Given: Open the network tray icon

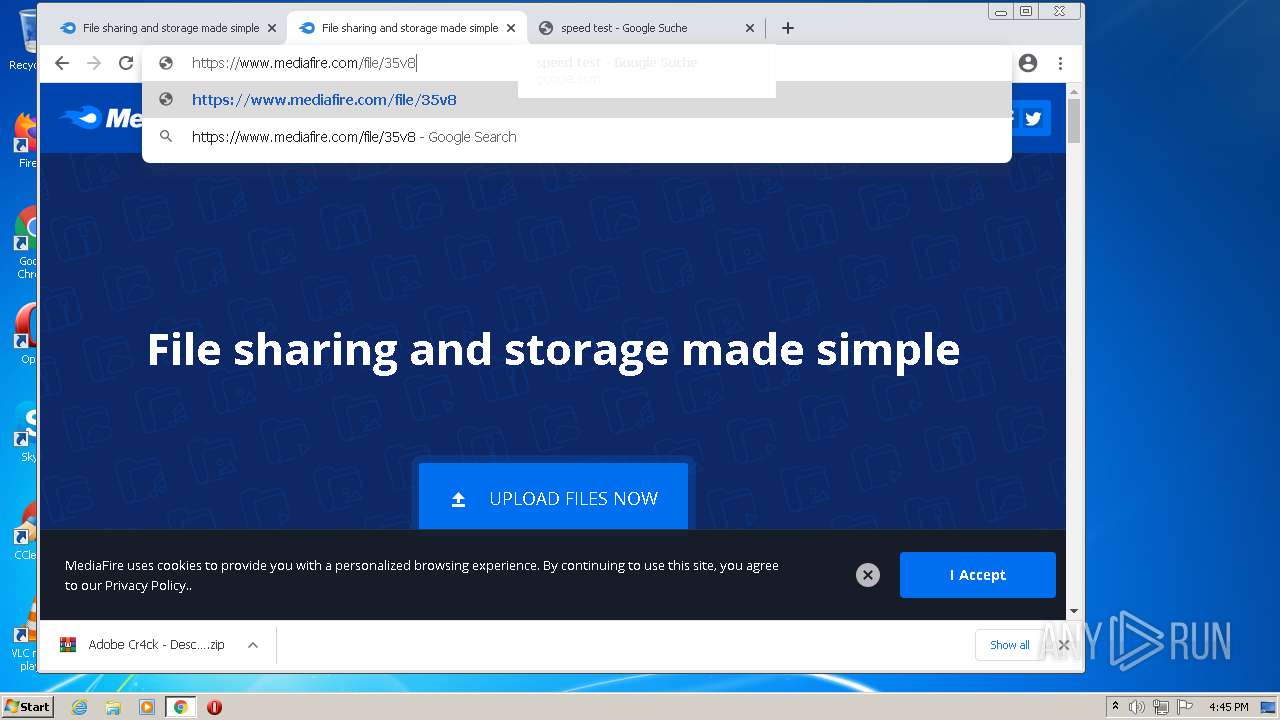Looking at the screenshot, I should click(1161, 707).
